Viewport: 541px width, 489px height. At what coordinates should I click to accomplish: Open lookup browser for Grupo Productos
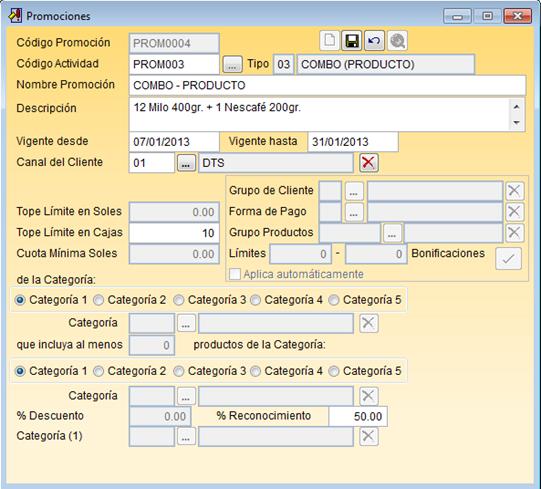pos(392,233)
